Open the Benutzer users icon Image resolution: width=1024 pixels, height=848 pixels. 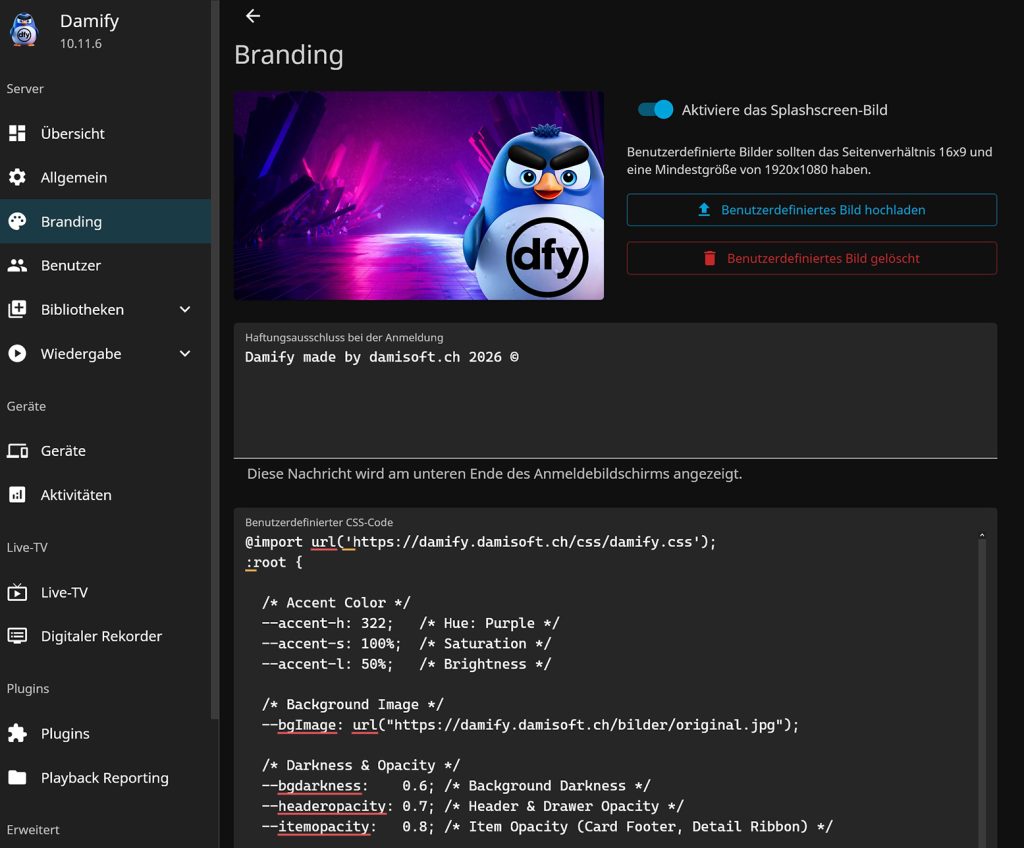tap(17, 265)
